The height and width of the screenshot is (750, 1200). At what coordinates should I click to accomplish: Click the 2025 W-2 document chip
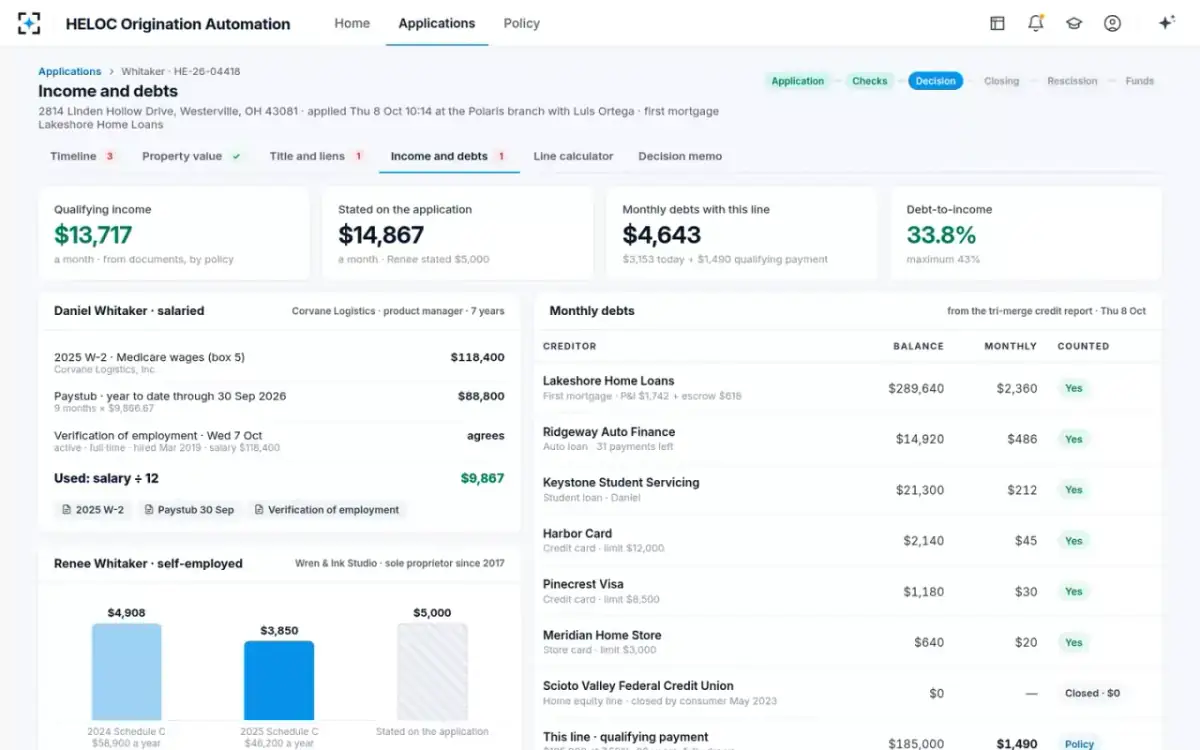pyautogui.click(x=92, y=510)
